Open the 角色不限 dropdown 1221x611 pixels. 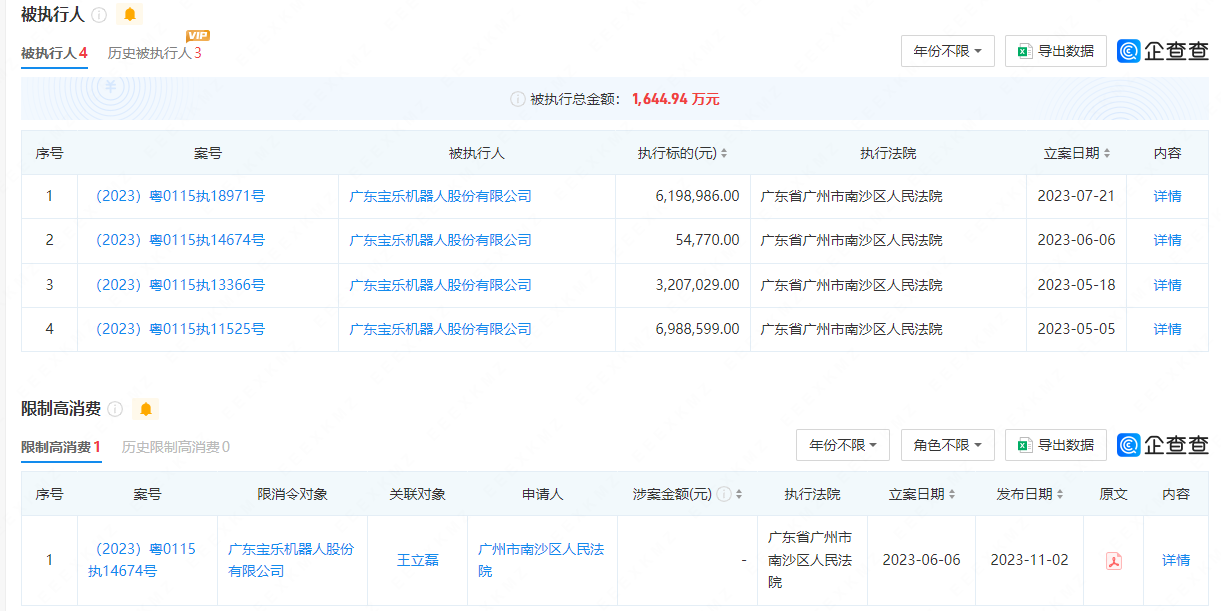pyautogui.click(x=948, y=445)
